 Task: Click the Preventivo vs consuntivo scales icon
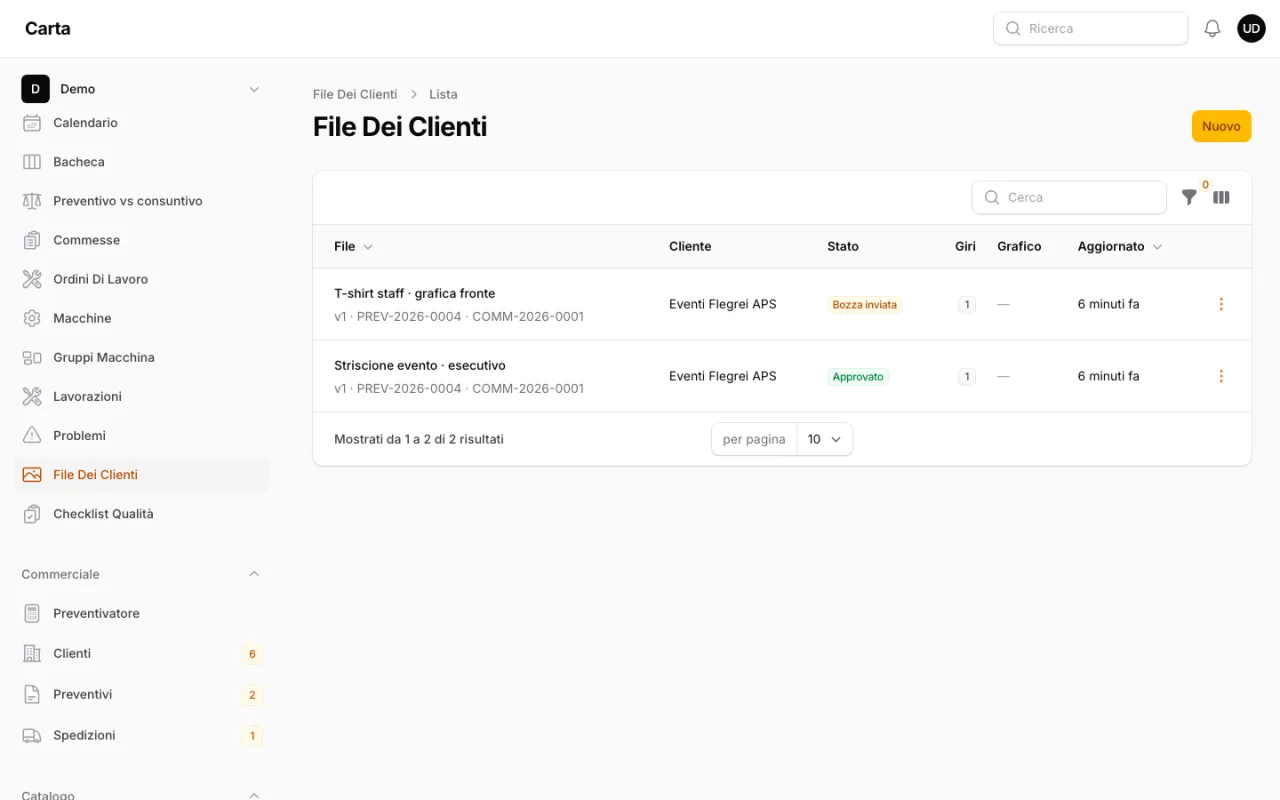[x=32, y=201]
